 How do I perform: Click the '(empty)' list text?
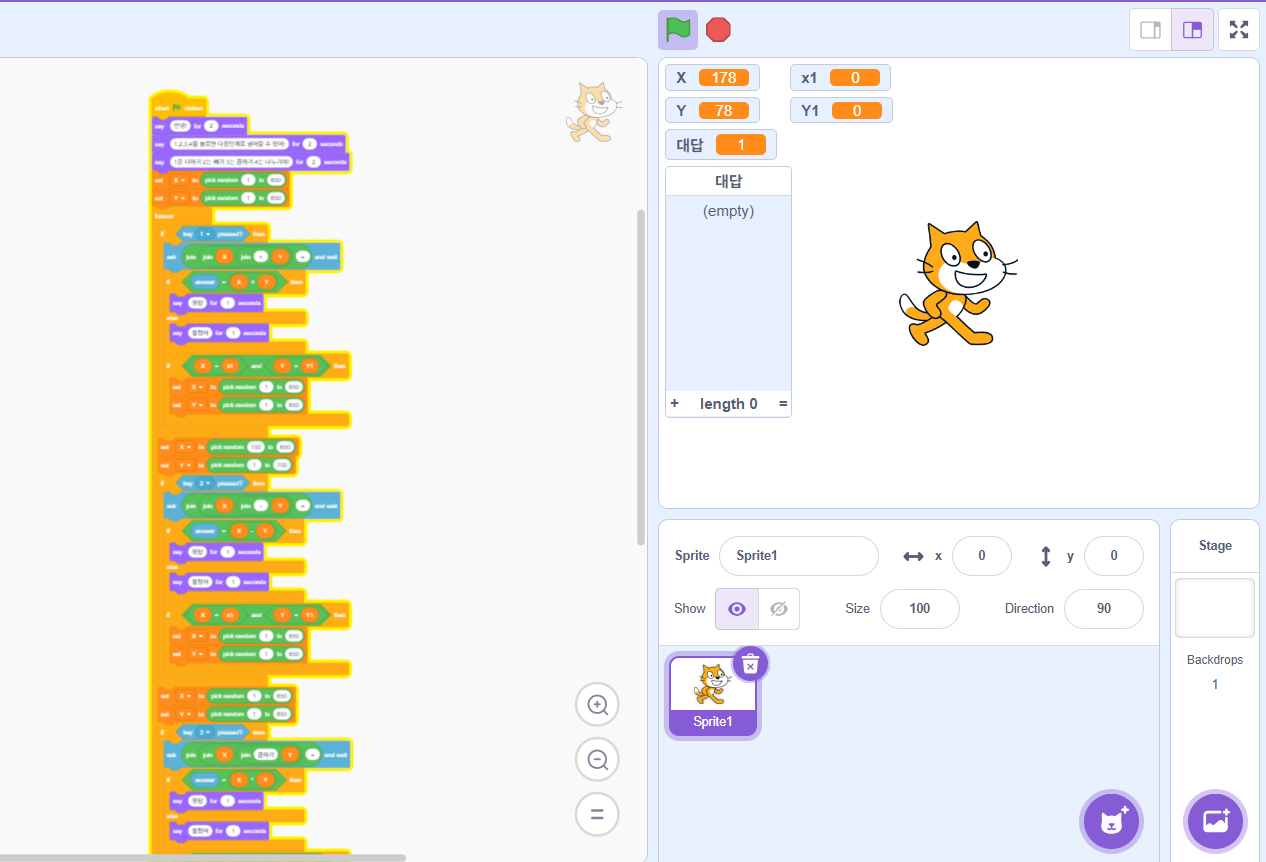coord(728,211)
